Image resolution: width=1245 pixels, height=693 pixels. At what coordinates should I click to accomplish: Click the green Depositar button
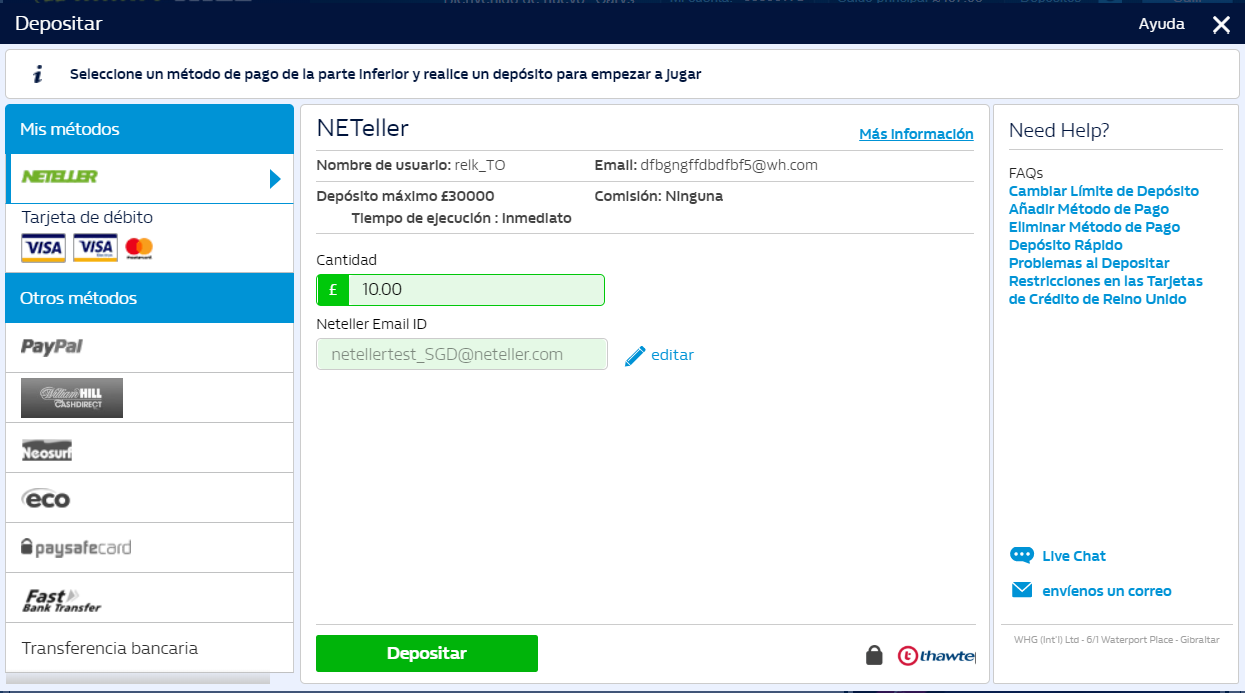point(427,653)
